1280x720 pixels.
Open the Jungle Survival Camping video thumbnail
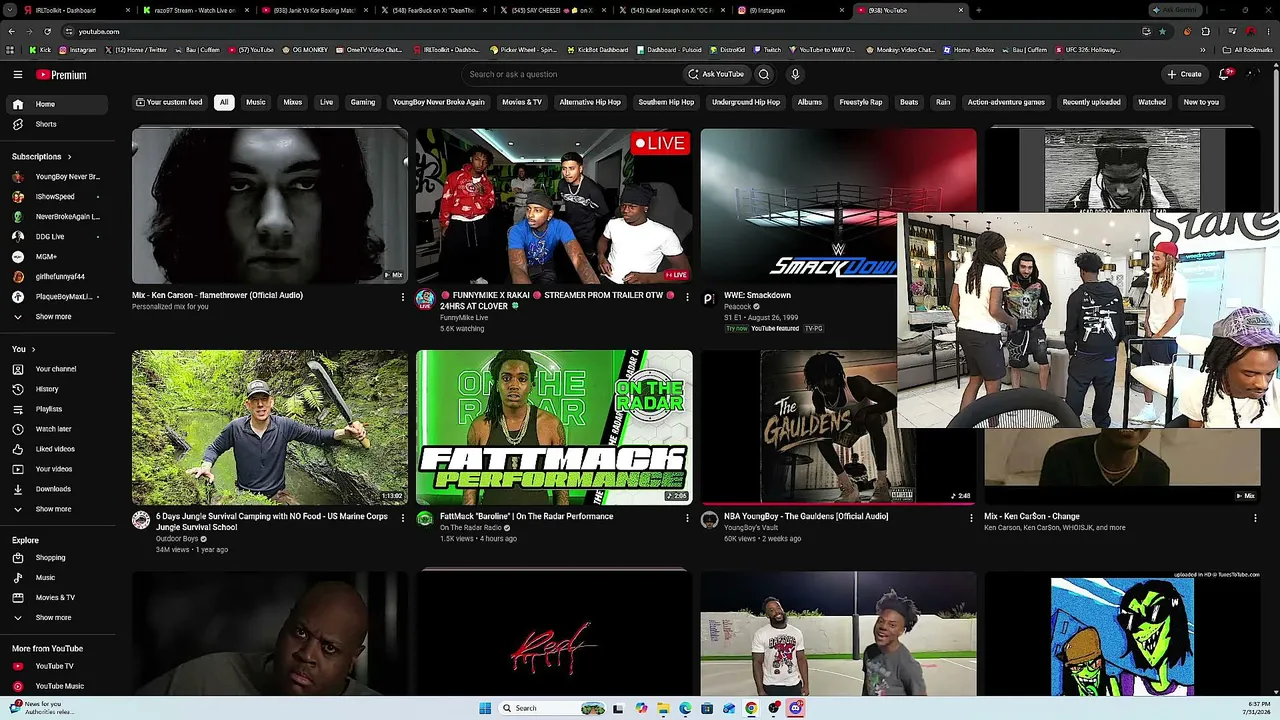pyautogui.click(x=270, y=427)
